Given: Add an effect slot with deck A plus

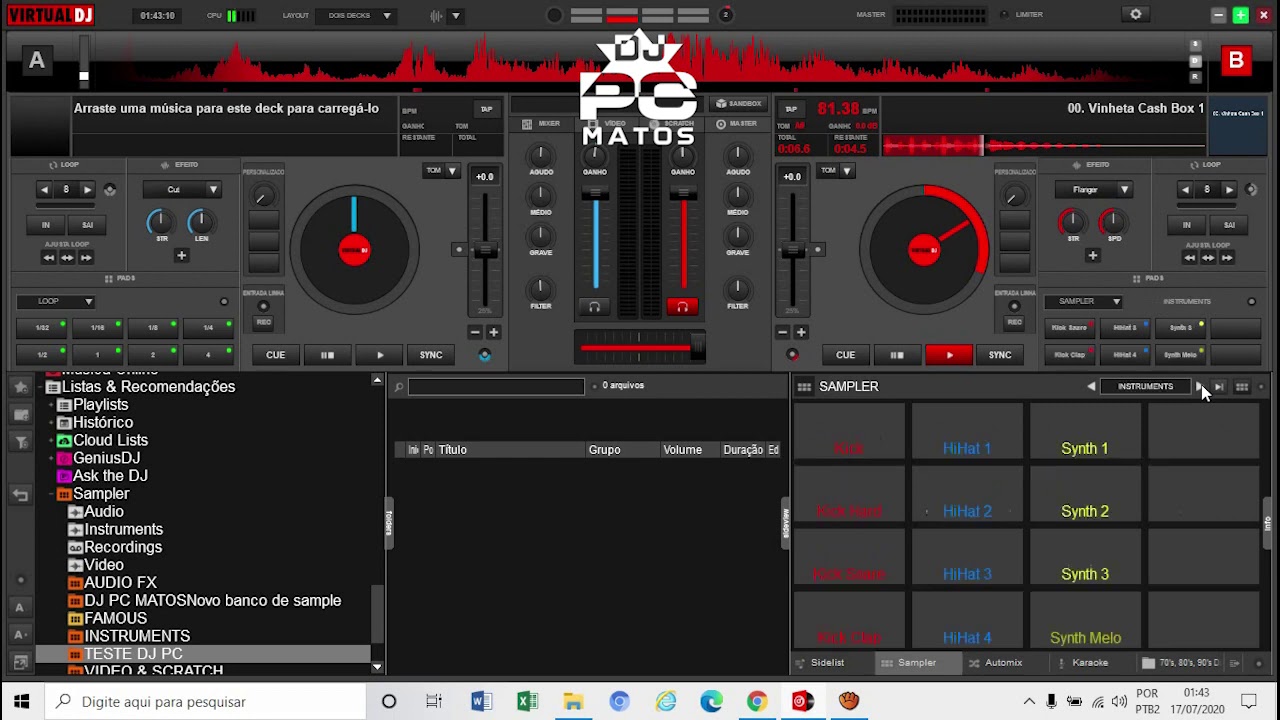Looking at the screenshot, I should click(181, 256).
